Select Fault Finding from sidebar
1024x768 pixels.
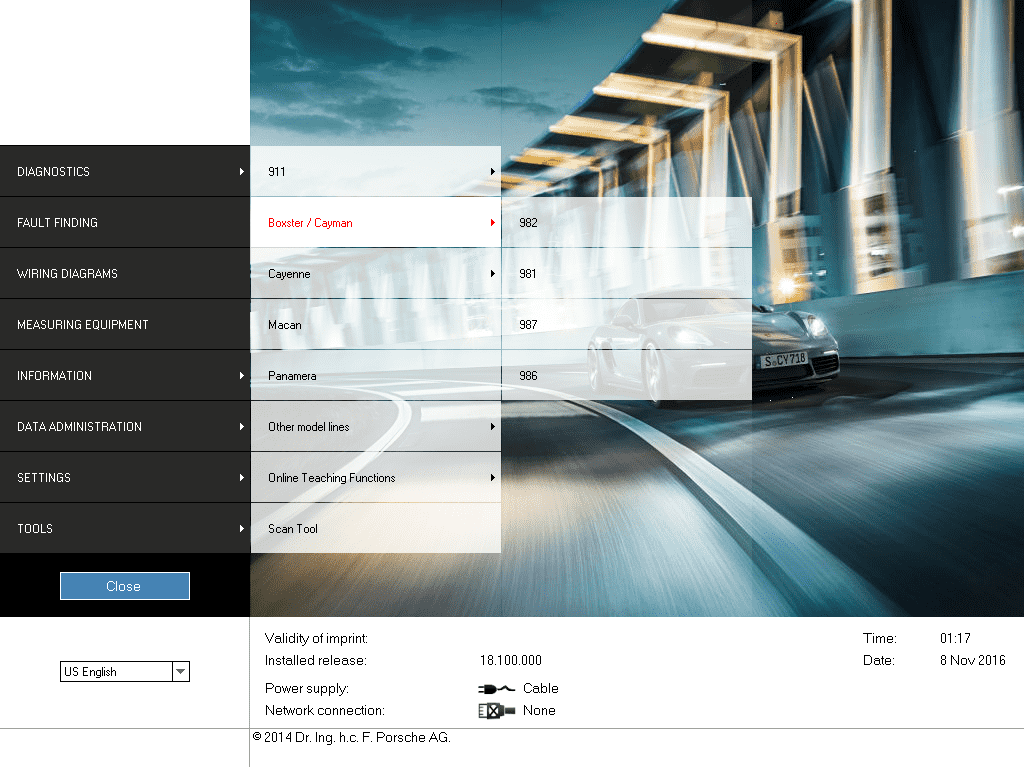pos(124,223)
